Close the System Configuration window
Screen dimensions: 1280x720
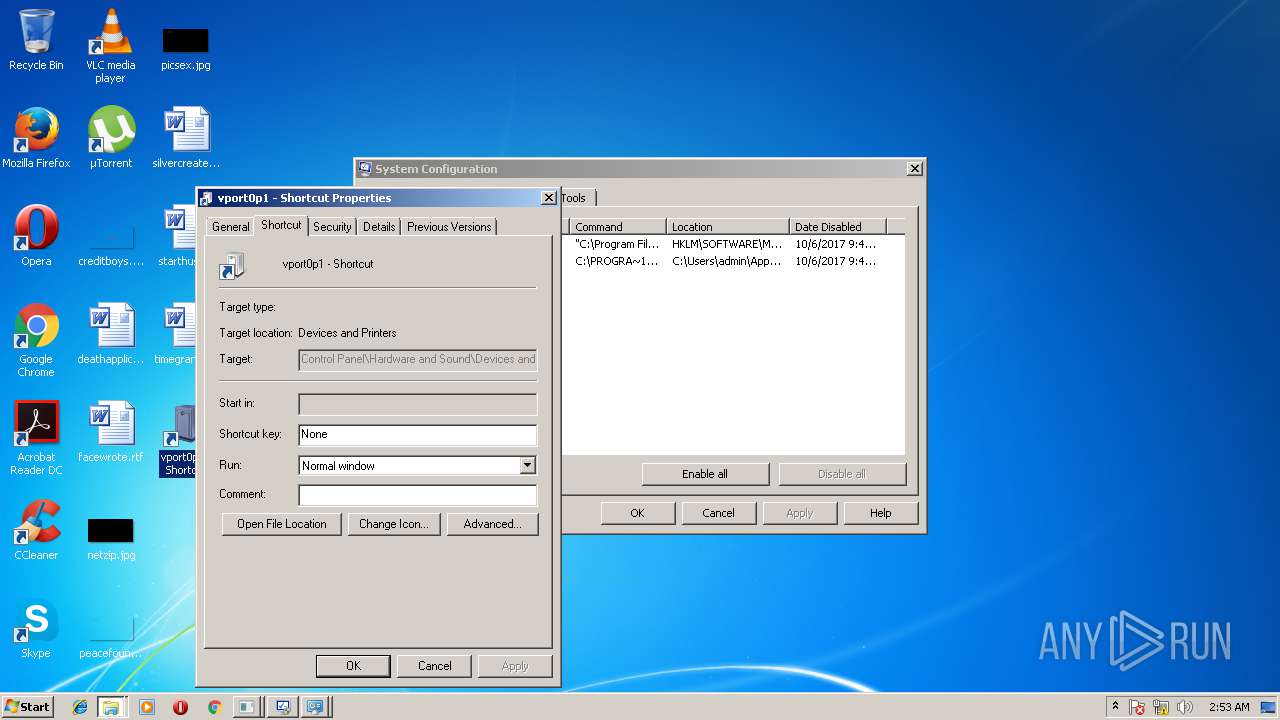point(914,169)
